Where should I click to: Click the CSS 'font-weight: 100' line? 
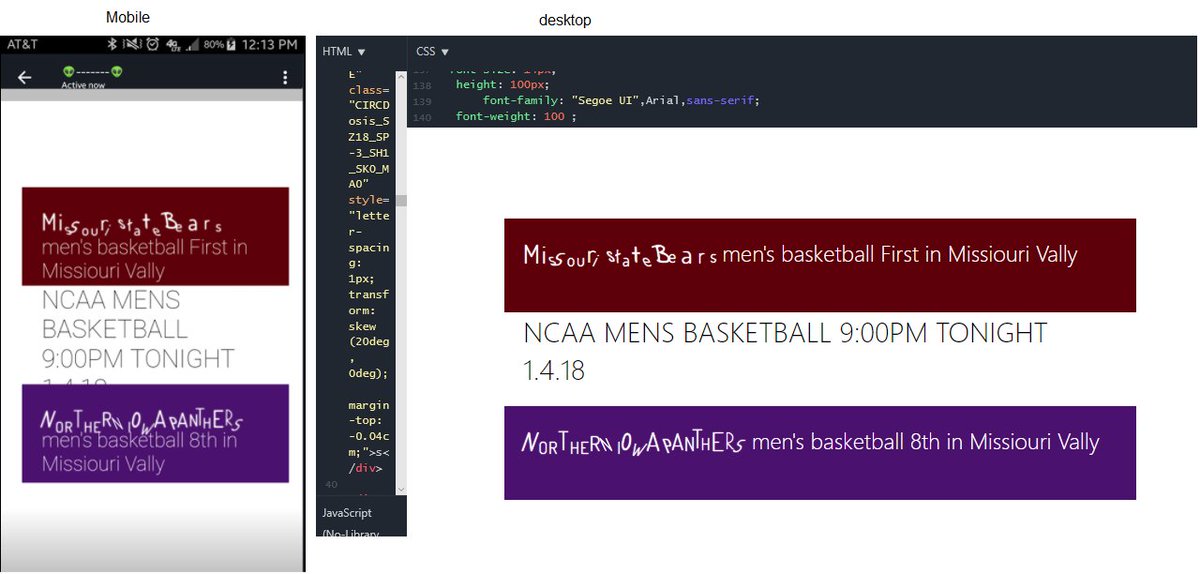tap(517, 117)
